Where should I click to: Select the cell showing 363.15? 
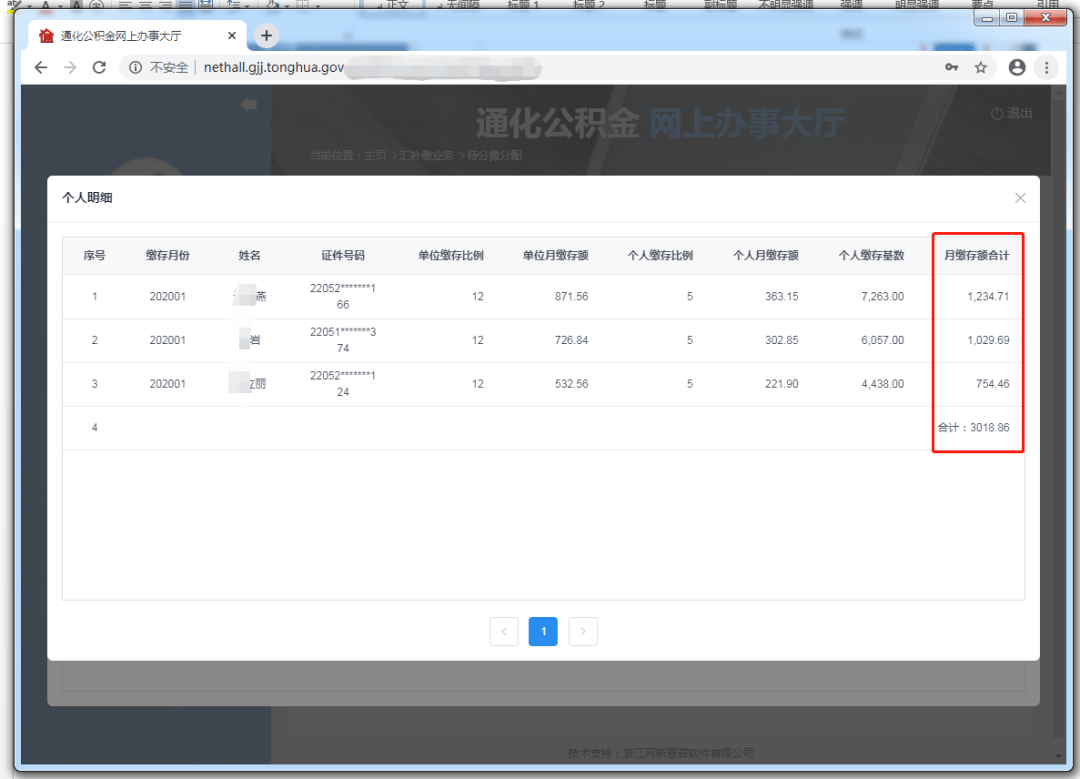click(781, 297)
